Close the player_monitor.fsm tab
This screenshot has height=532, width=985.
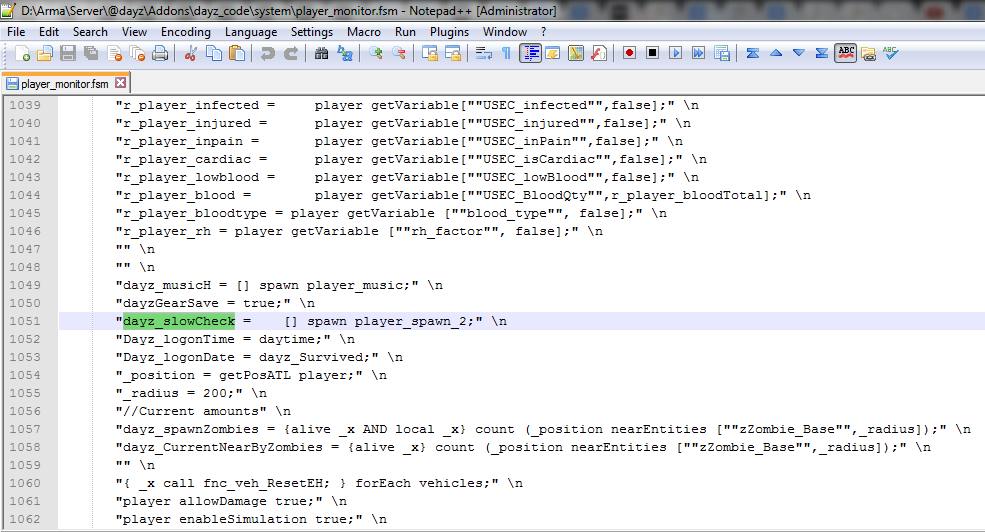coord(121,83)
